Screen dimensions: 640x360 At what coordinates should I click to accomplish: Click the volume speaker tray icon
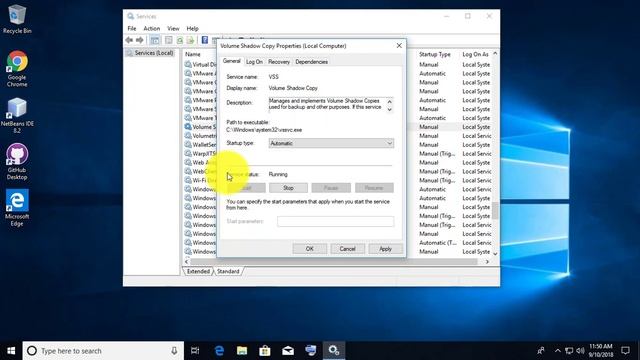point(580,351)
